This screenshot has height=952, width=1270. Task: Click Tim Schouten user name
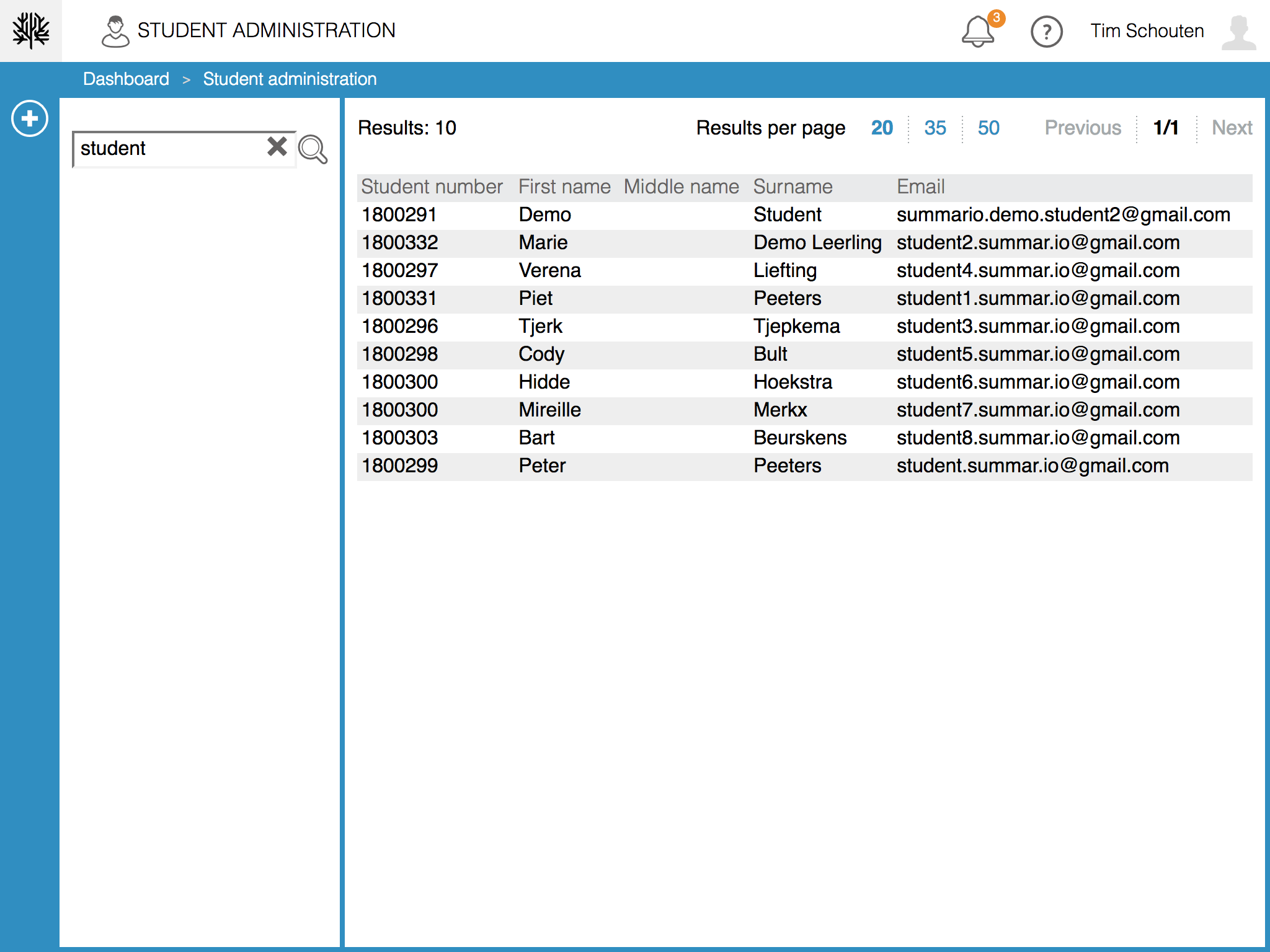1147,31
